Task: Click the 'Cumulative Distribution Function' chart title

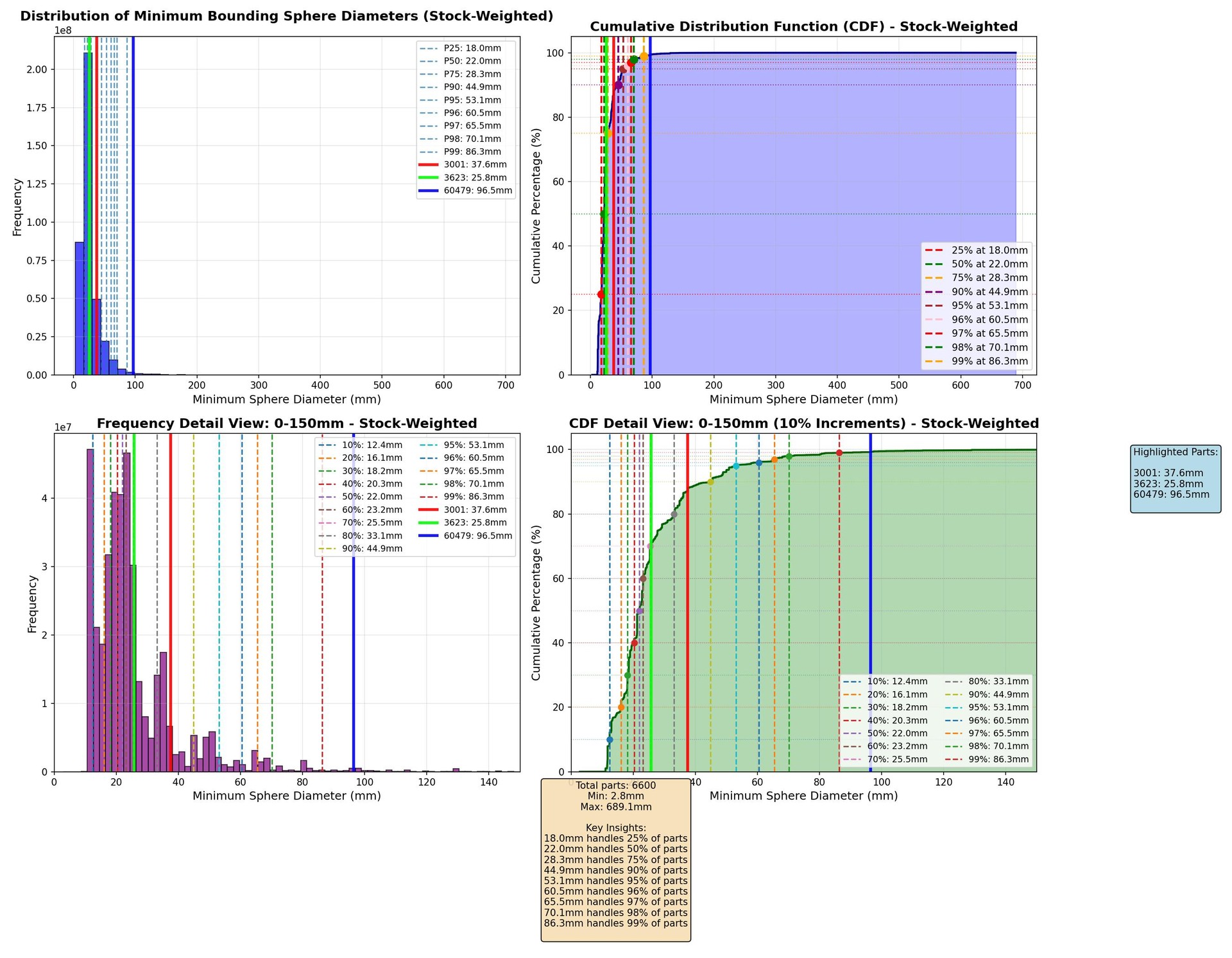Action: coord(803,27)
